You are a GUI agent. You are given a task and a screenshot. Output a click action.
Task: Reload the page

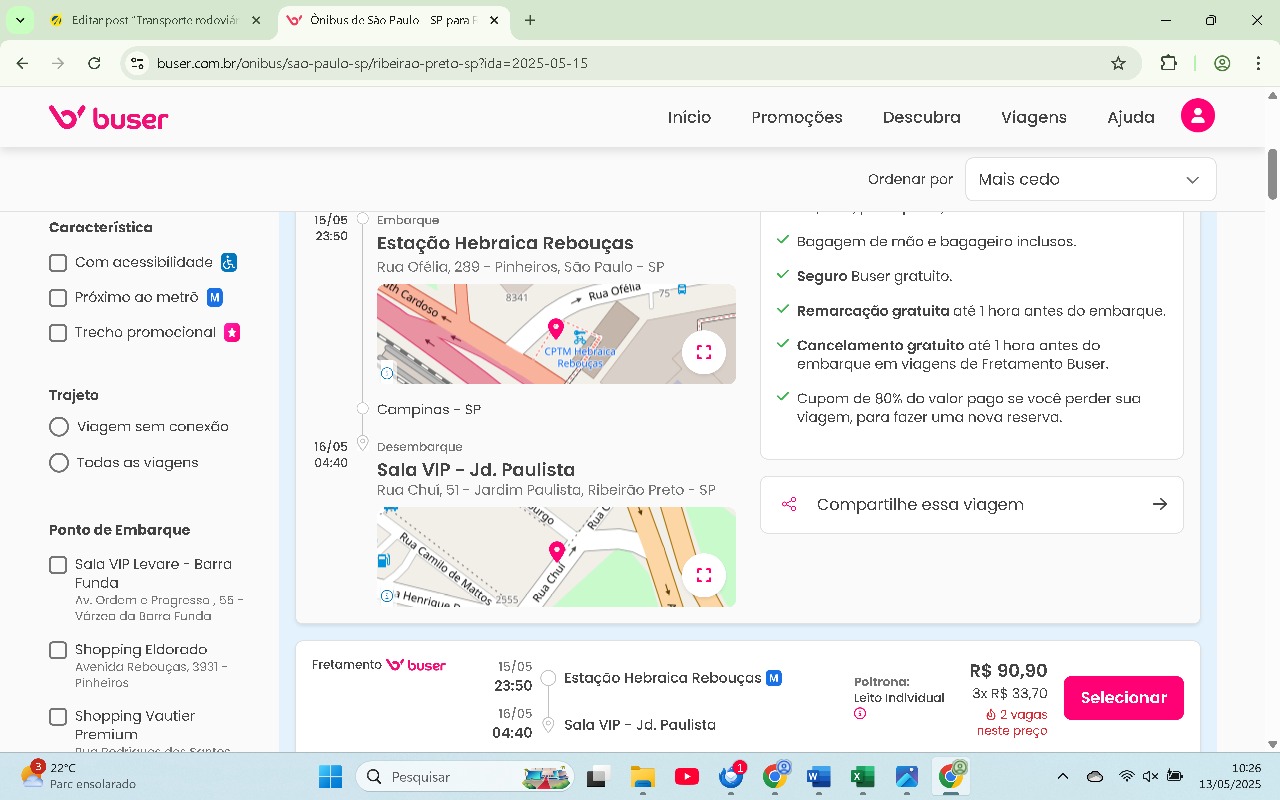coord(94,63)
